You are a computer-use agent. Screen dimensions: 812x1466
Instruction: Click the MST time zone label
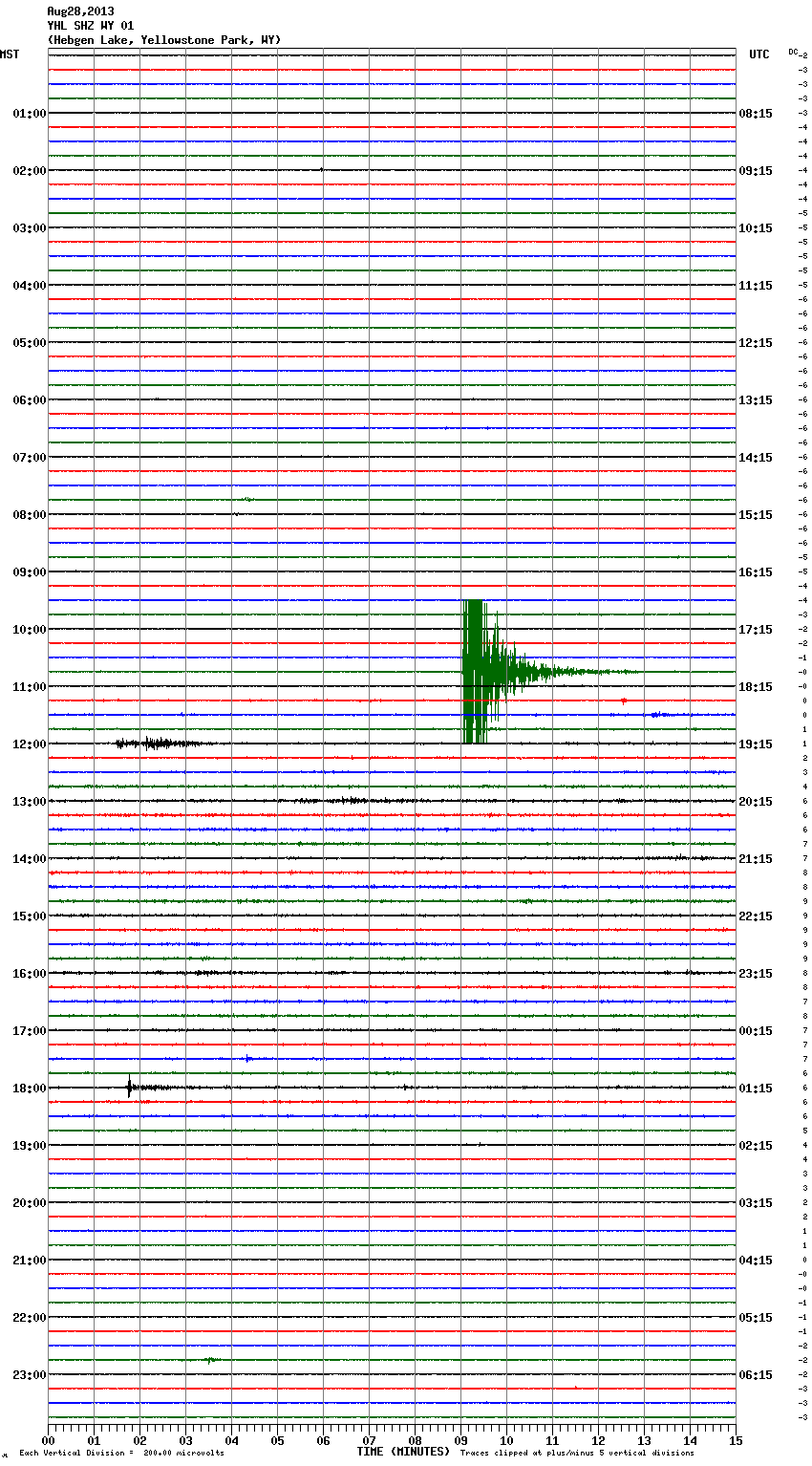coord(10,54)
